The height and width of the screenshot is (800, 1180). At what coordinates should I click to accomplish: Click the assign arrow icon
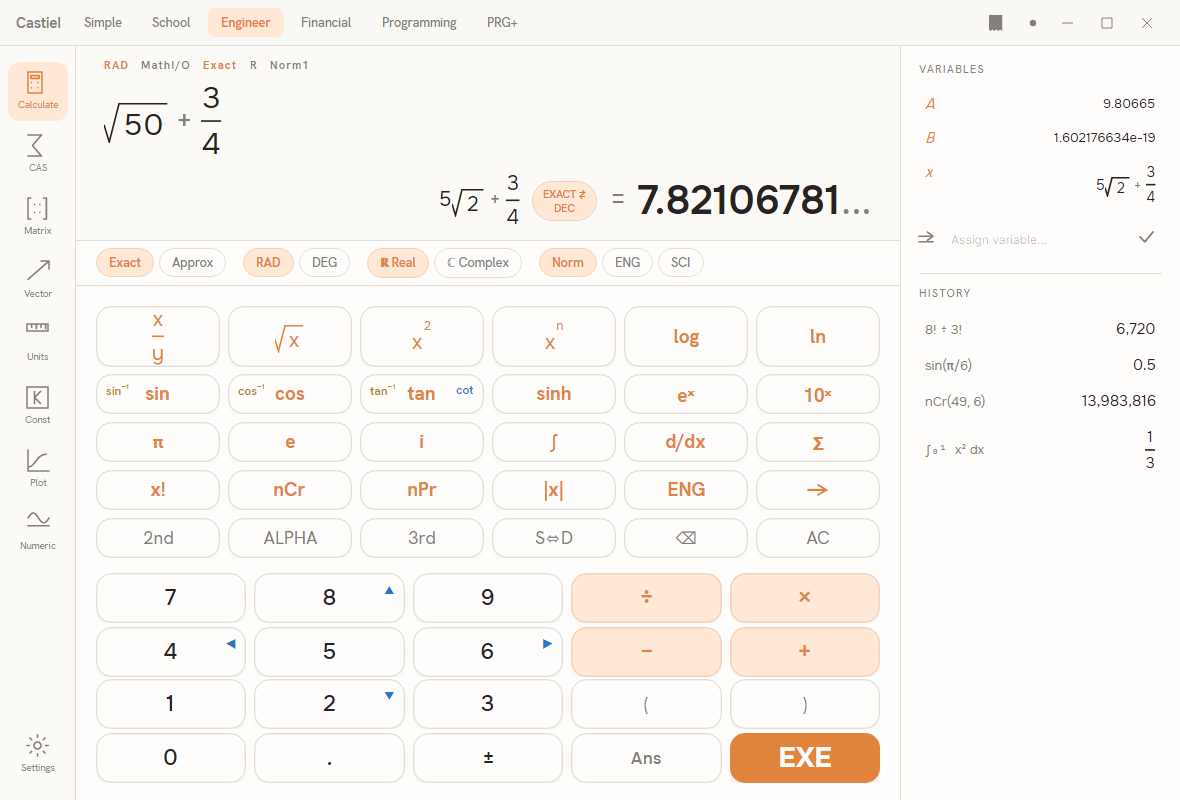click(926, 238)
